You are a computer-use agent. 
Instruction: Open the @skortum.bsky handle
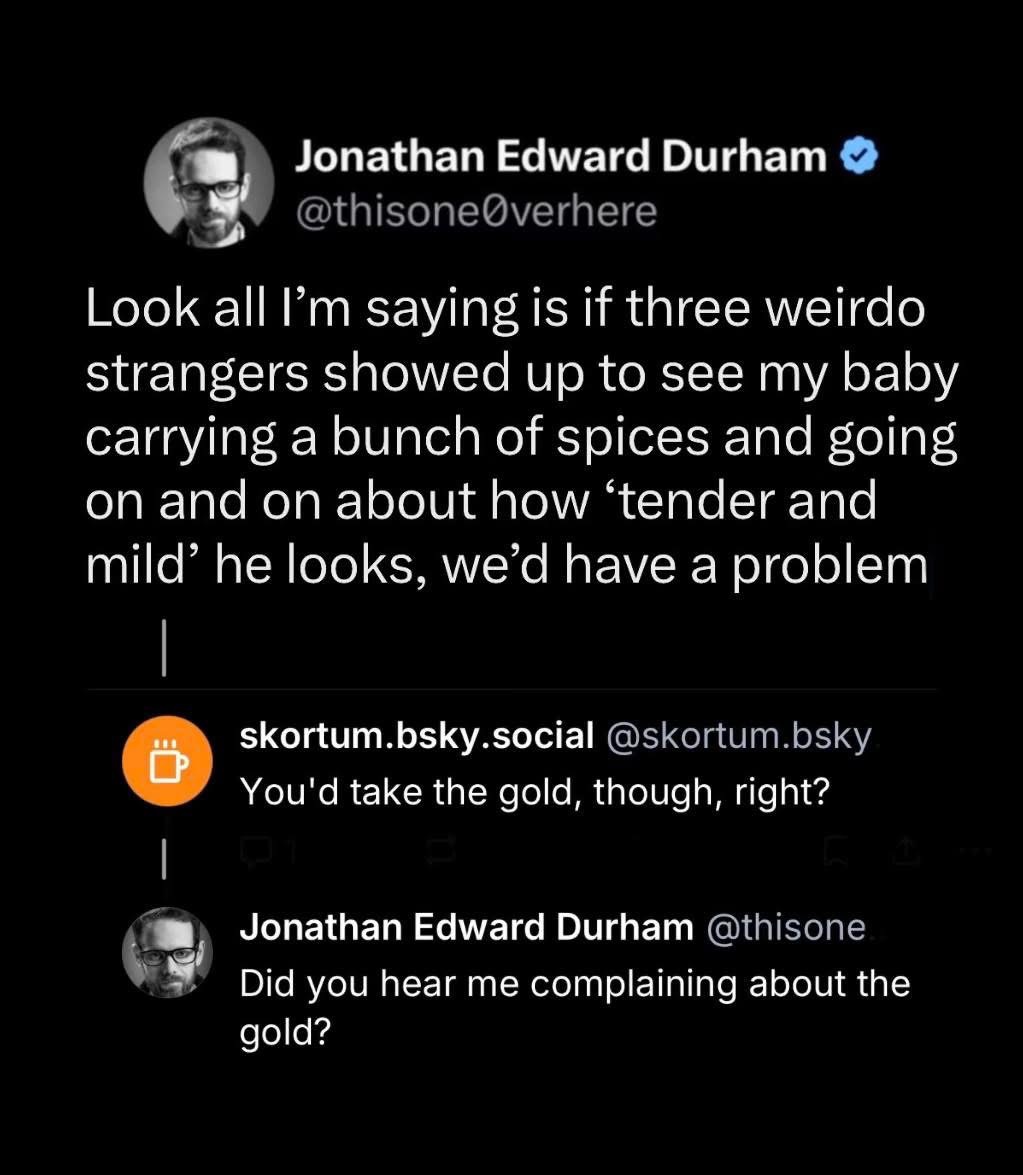click(x=738, y=735)
